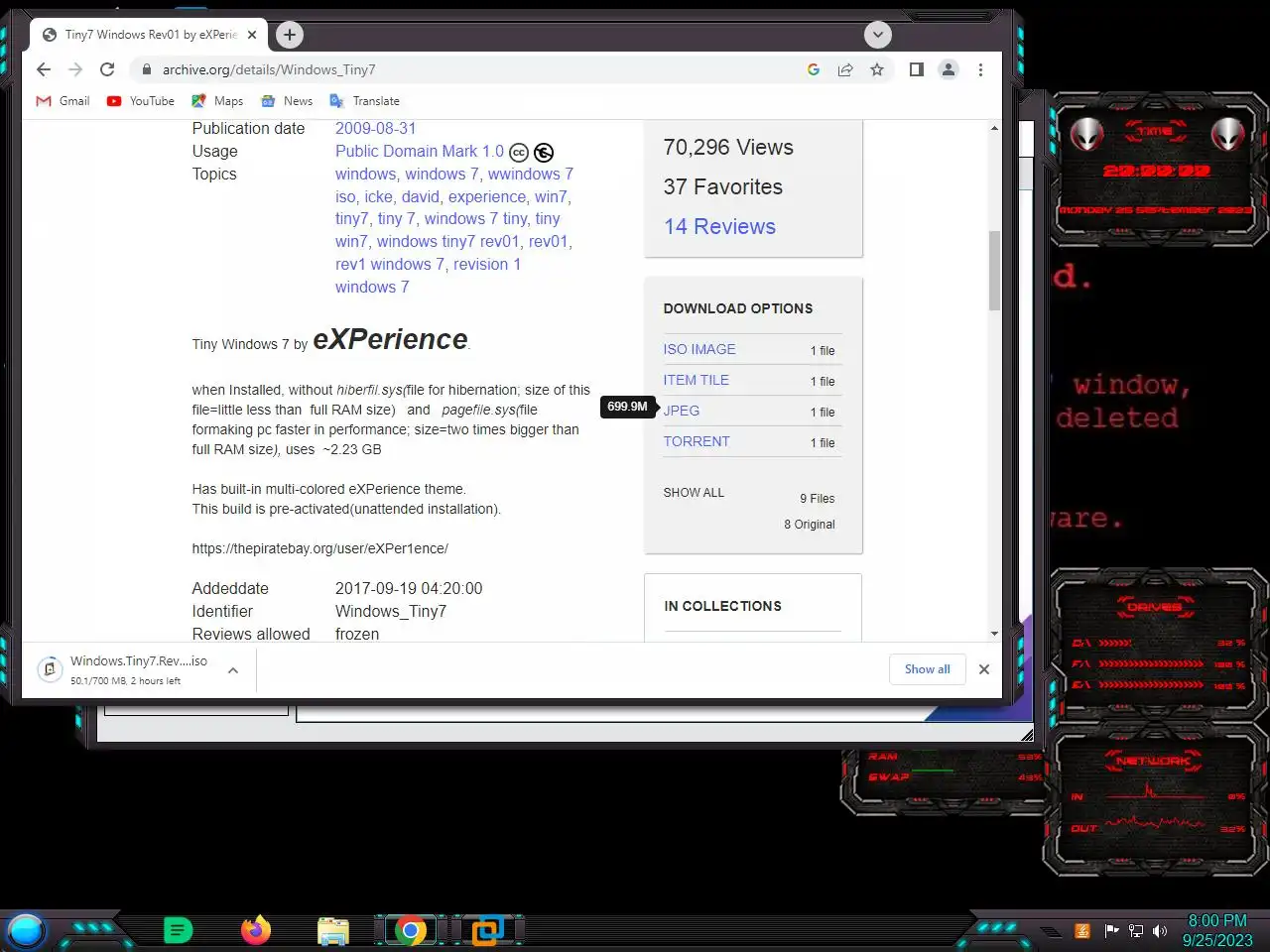
Task: Open the 'wwindows 7' topic link
Action: [531, 174]
